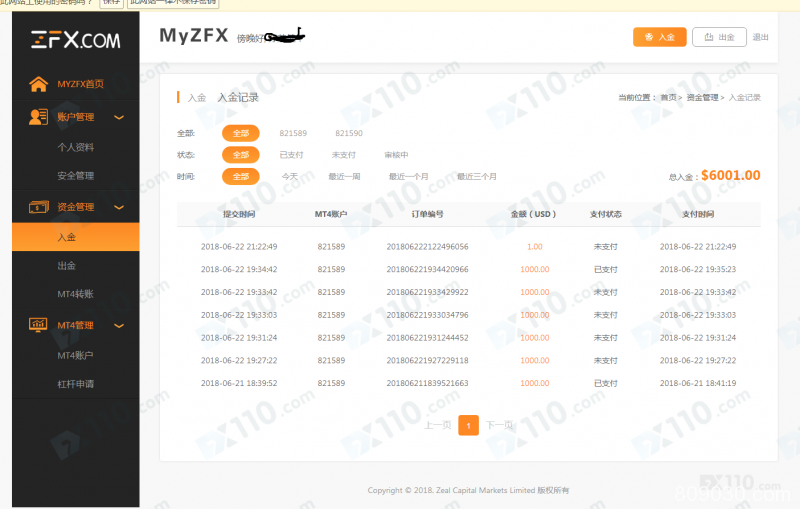The image size is (800, 509).
Task: Open 个人资料 in the sidebar
Action: tap(76, 147)
